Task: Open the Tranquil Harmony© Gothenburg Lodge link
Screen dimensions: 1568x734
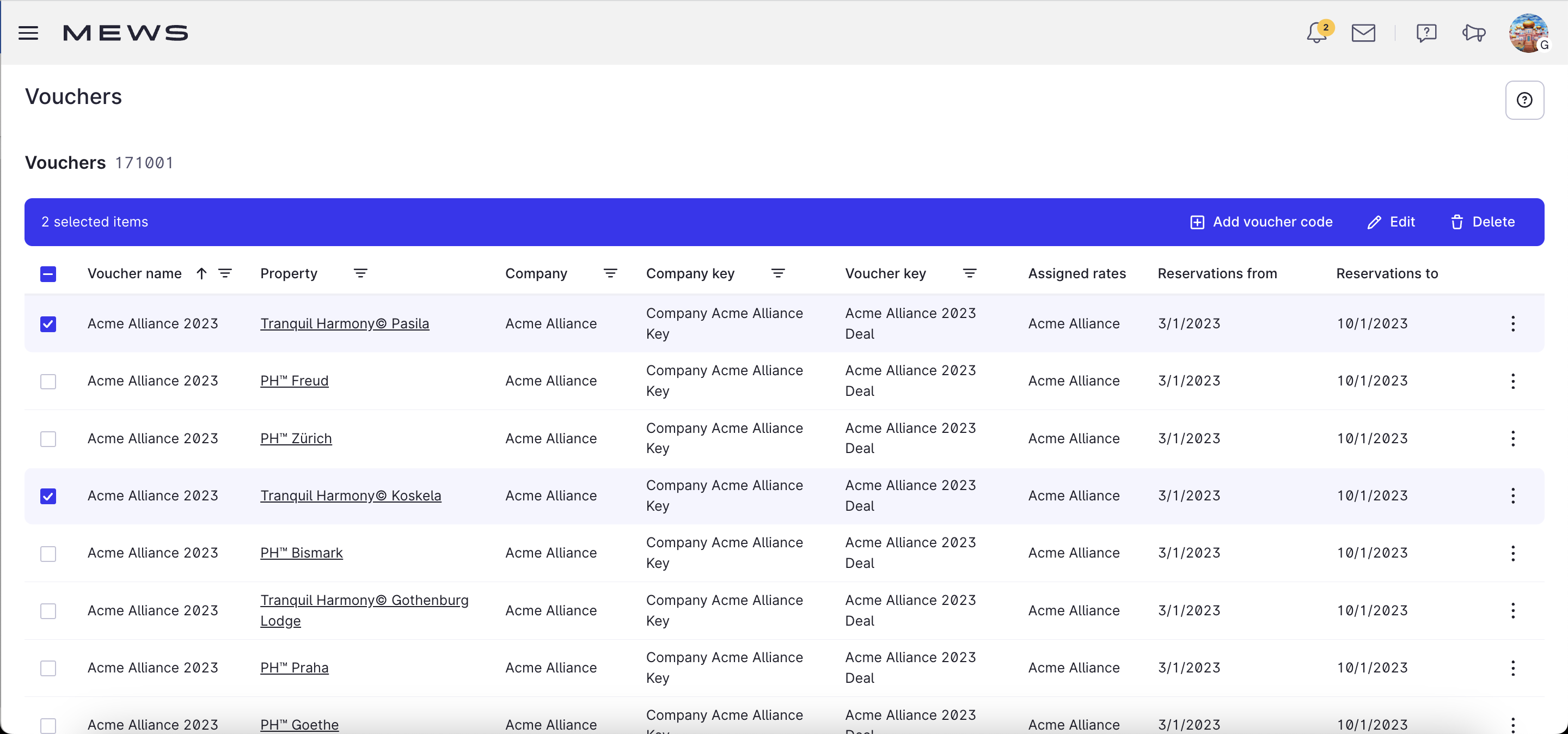Action: pos(364,610)
